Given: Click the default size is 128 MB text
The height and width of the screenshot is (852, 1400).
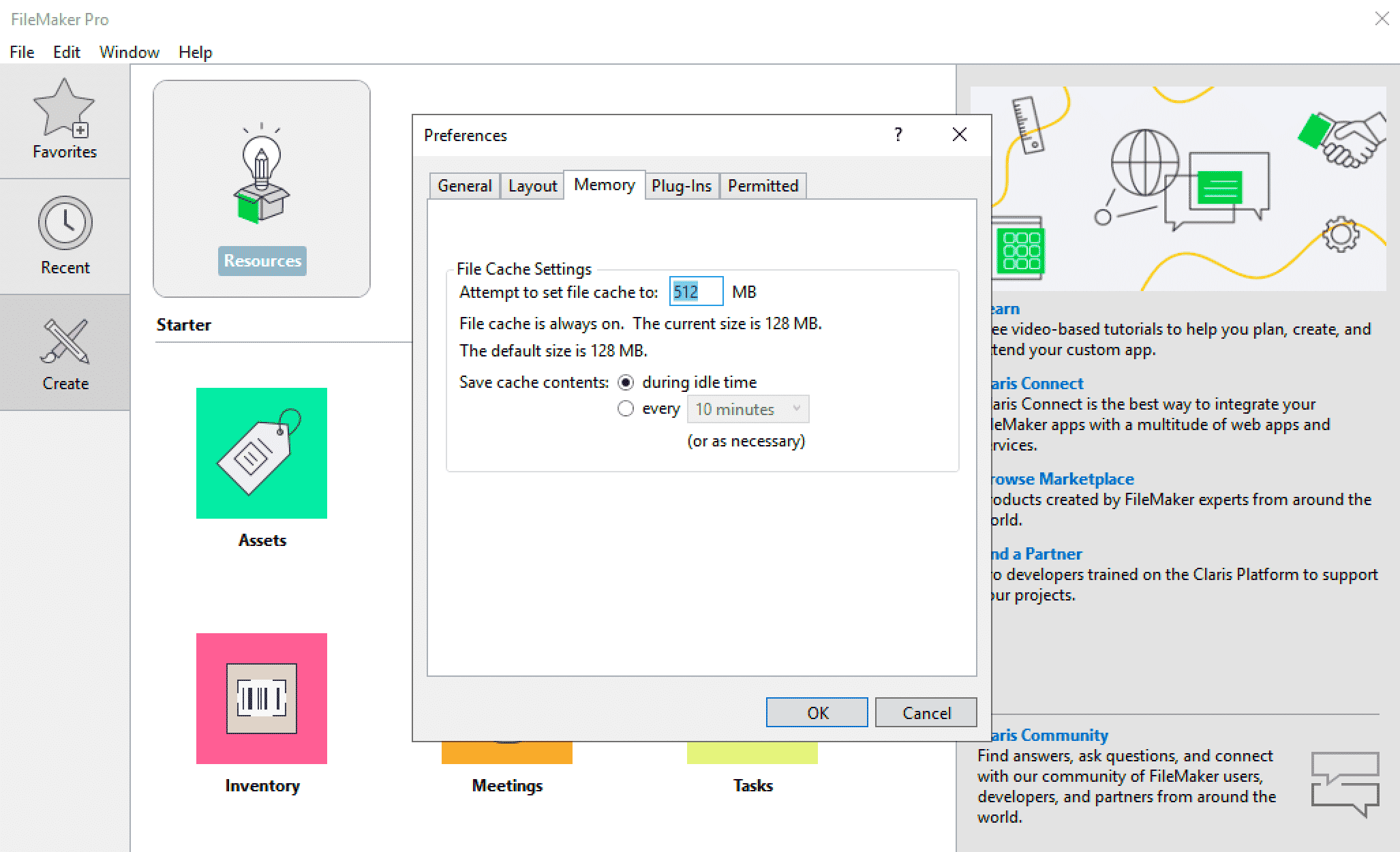Looking at the screenshot, I should (x=553, y=351).
